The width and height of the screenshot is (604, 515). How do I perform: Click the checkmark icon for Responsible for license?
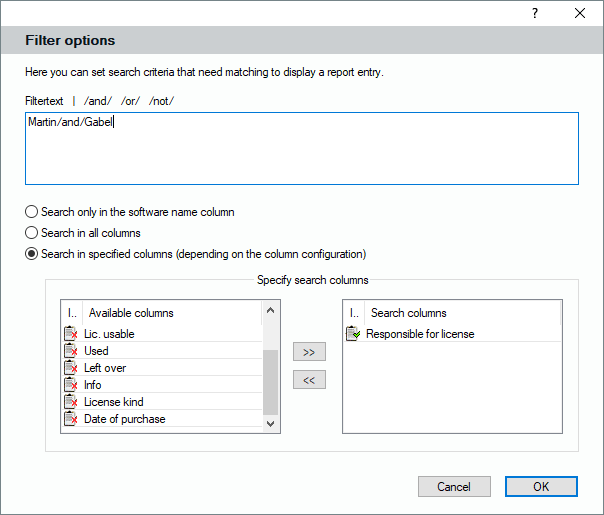coord(353,334)
